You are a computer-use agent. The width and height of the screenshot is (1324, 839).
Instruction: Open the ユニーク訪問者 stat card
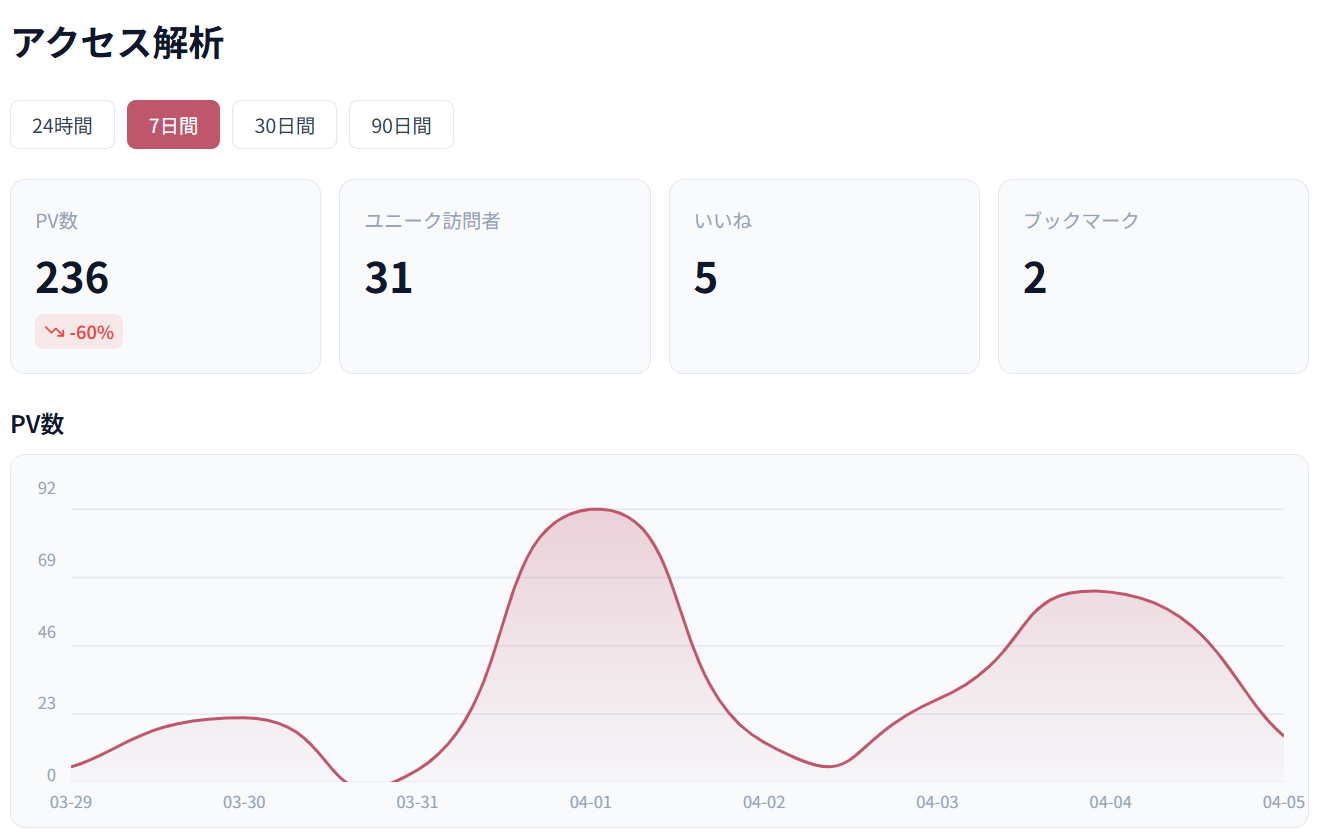[x=494, y=276]
